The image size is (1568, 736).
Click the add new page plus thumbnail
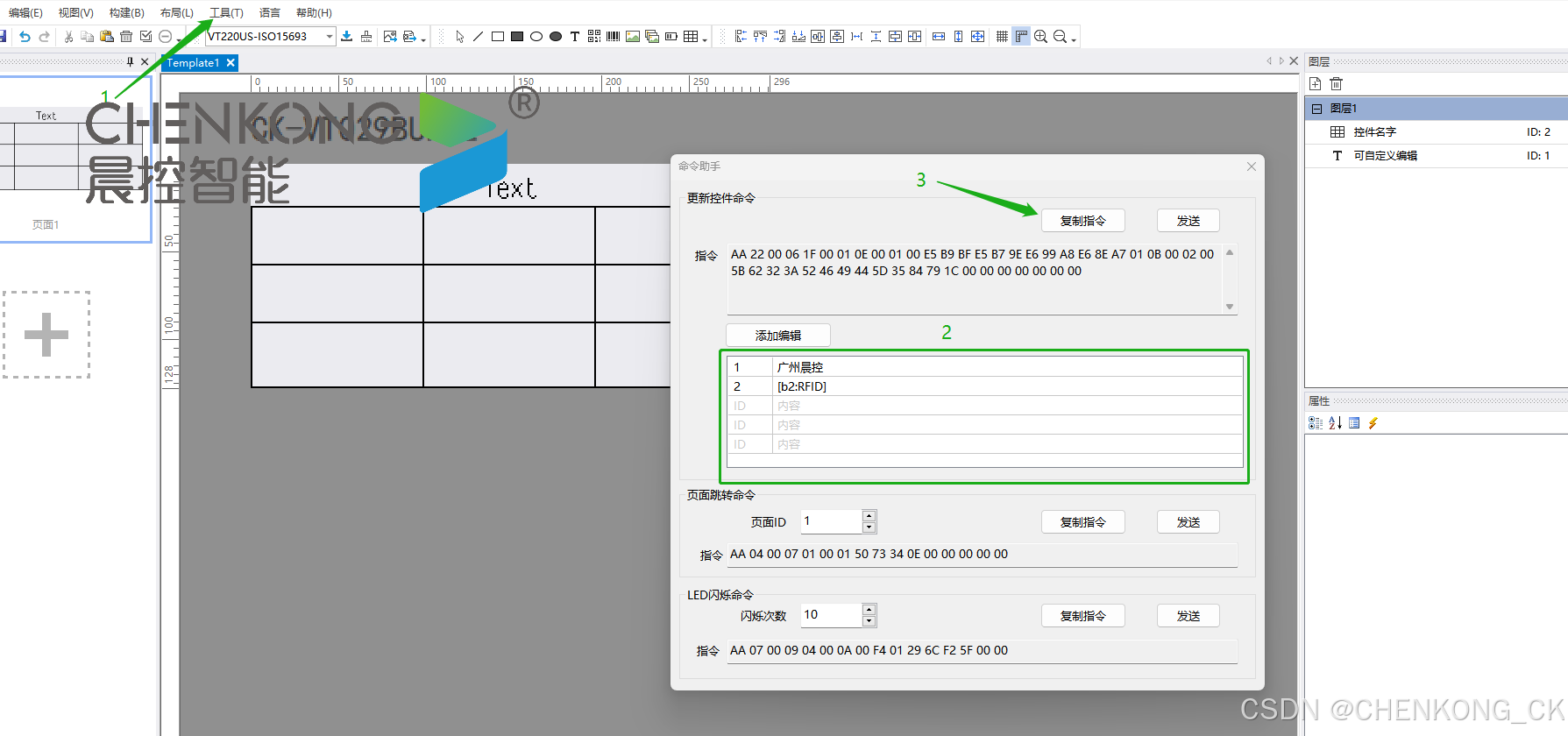[46, 335]
